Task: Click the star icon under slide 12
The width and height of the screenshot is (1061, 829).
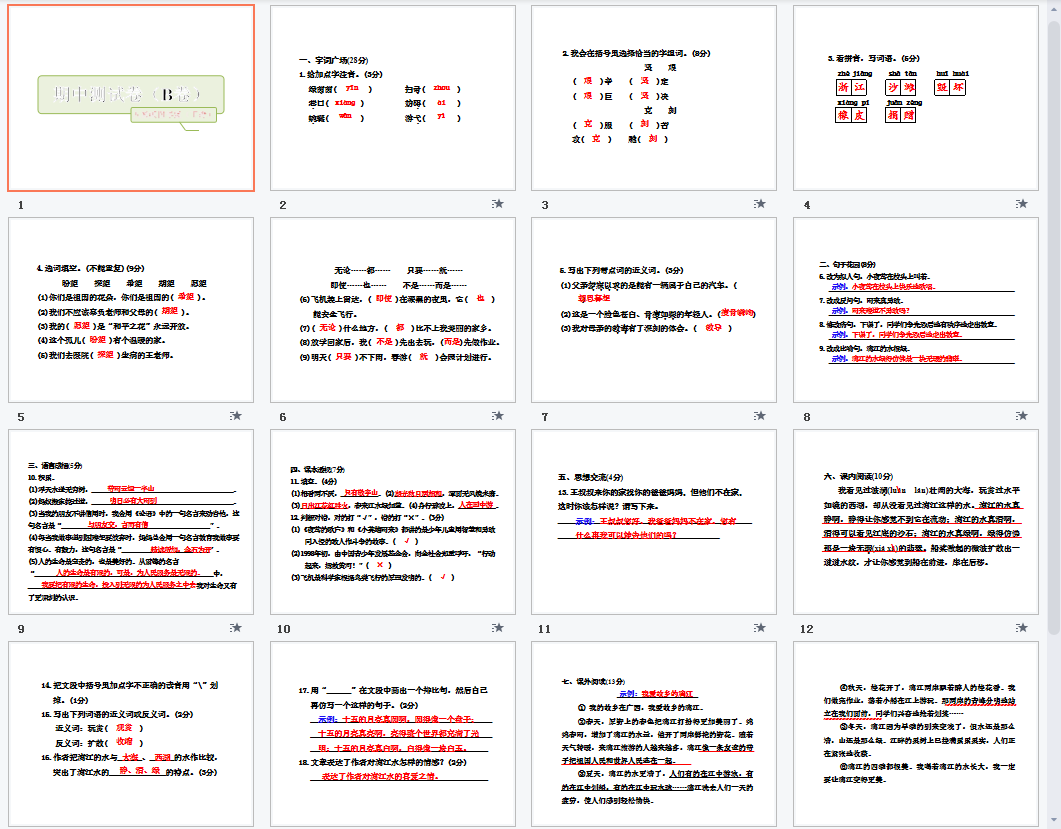Action: point(1022,628)
